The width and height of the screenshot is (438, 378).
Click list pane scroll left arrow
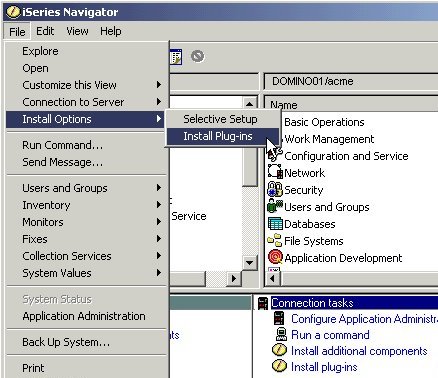pyautogui.click(x=273, y=278)
